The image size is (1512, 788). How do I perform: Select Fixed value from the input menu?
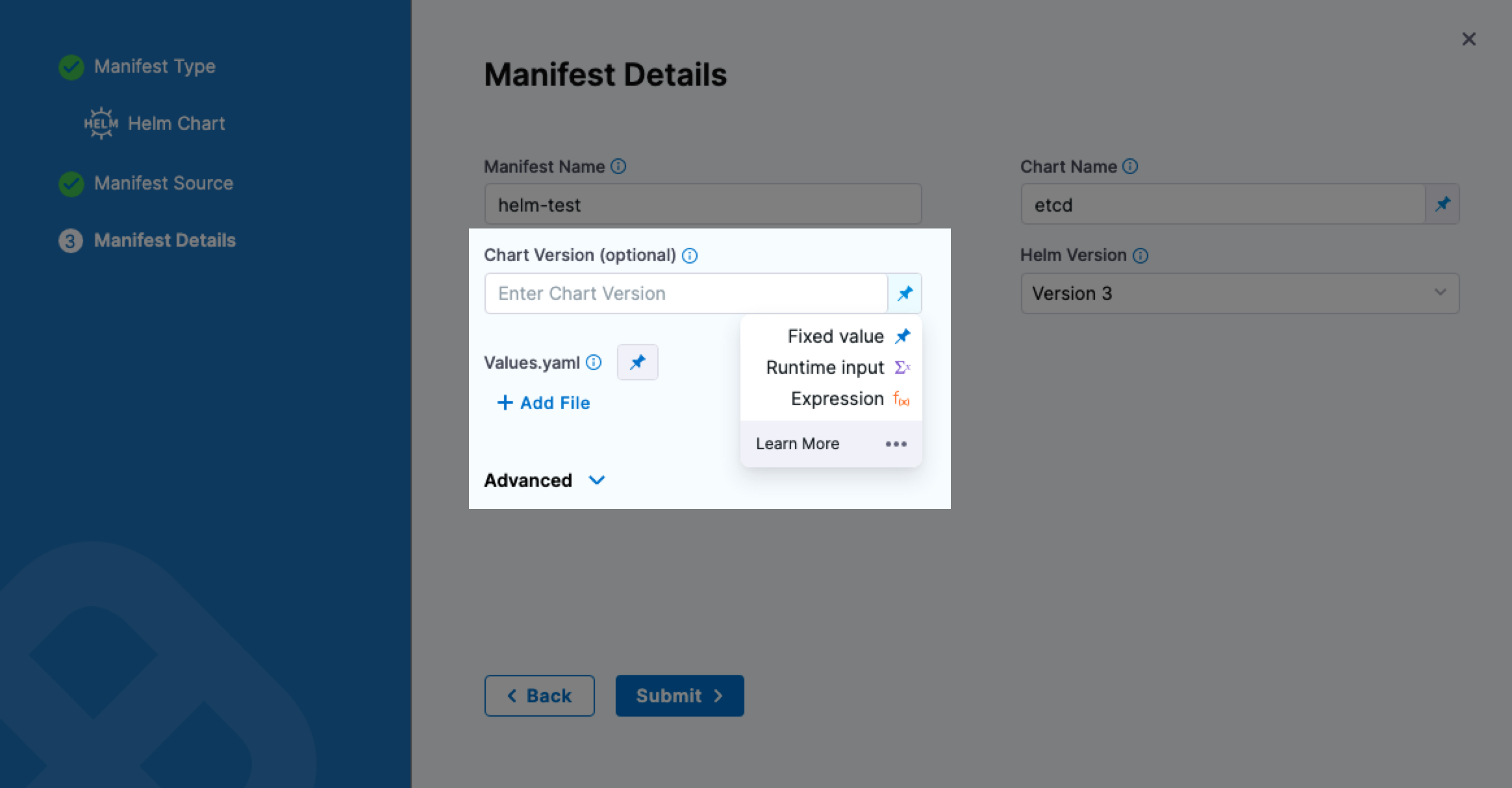coord(835,336)
